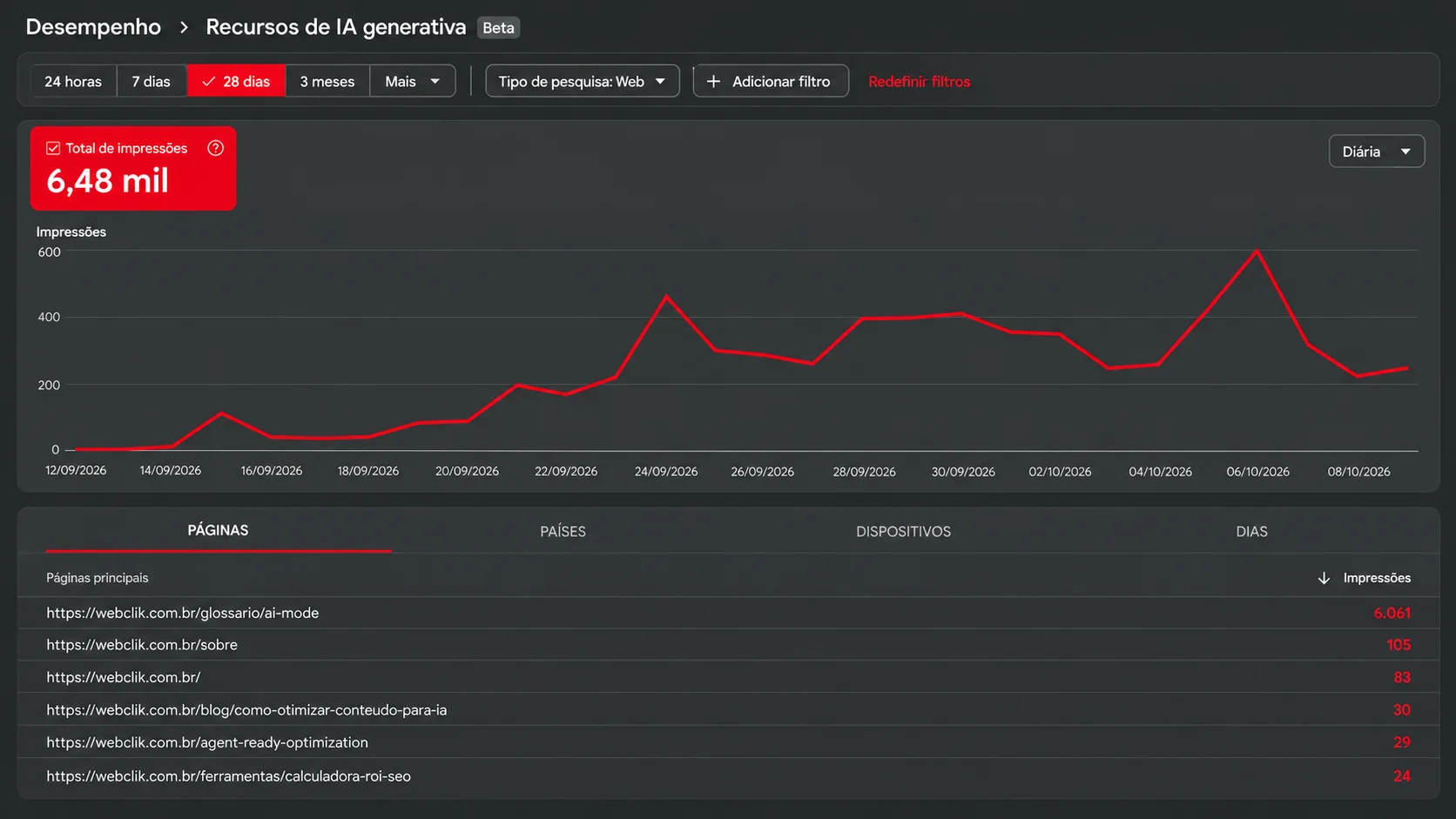Click the Adicionar filtro button
The height and width of the screenshot is (819, 1456).
(x=771, y=81)
